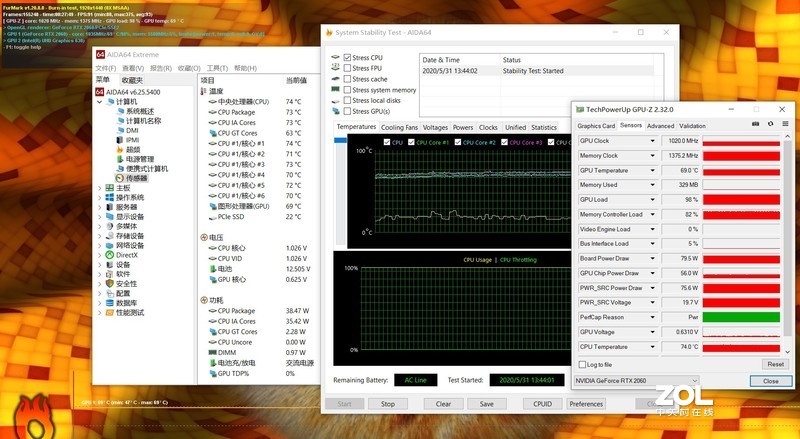
Task: Enable Log to file in GPU-Z
Action: [x=582, y=364]
